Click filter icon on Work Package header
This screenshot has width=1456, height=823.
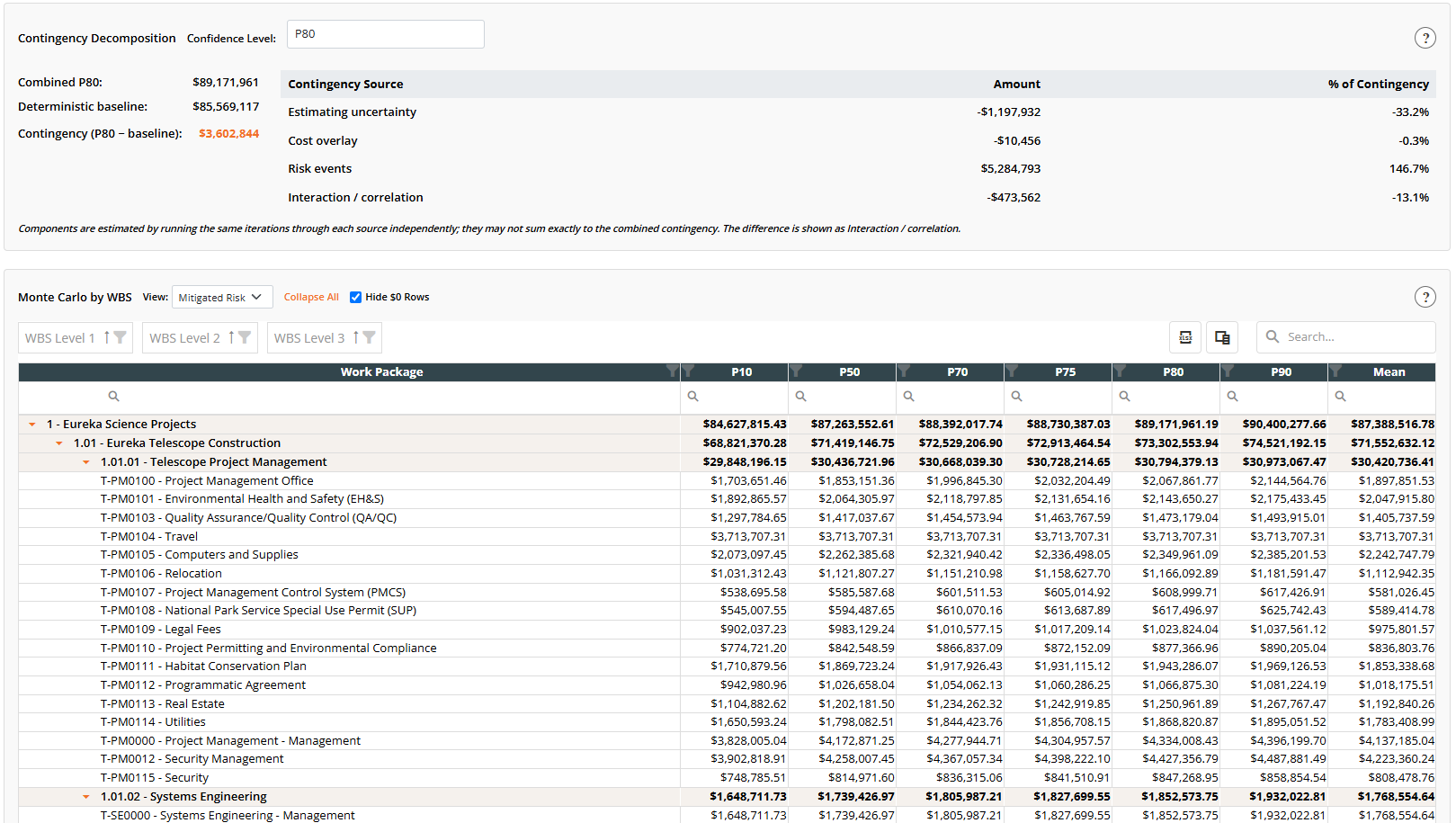click(672, 371)
